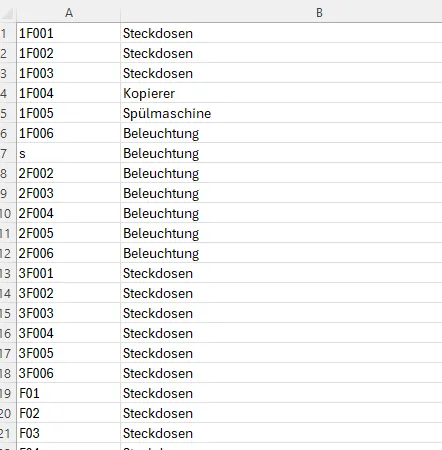The image size is (442, 450).
Task: Select cell containing F01
Action: [68, 393]
